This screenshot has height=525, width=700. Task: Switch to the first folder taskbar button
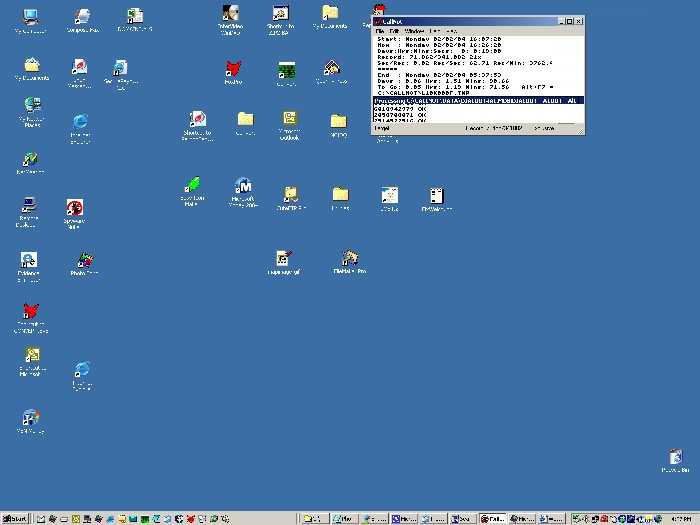[x=315, y=519]
